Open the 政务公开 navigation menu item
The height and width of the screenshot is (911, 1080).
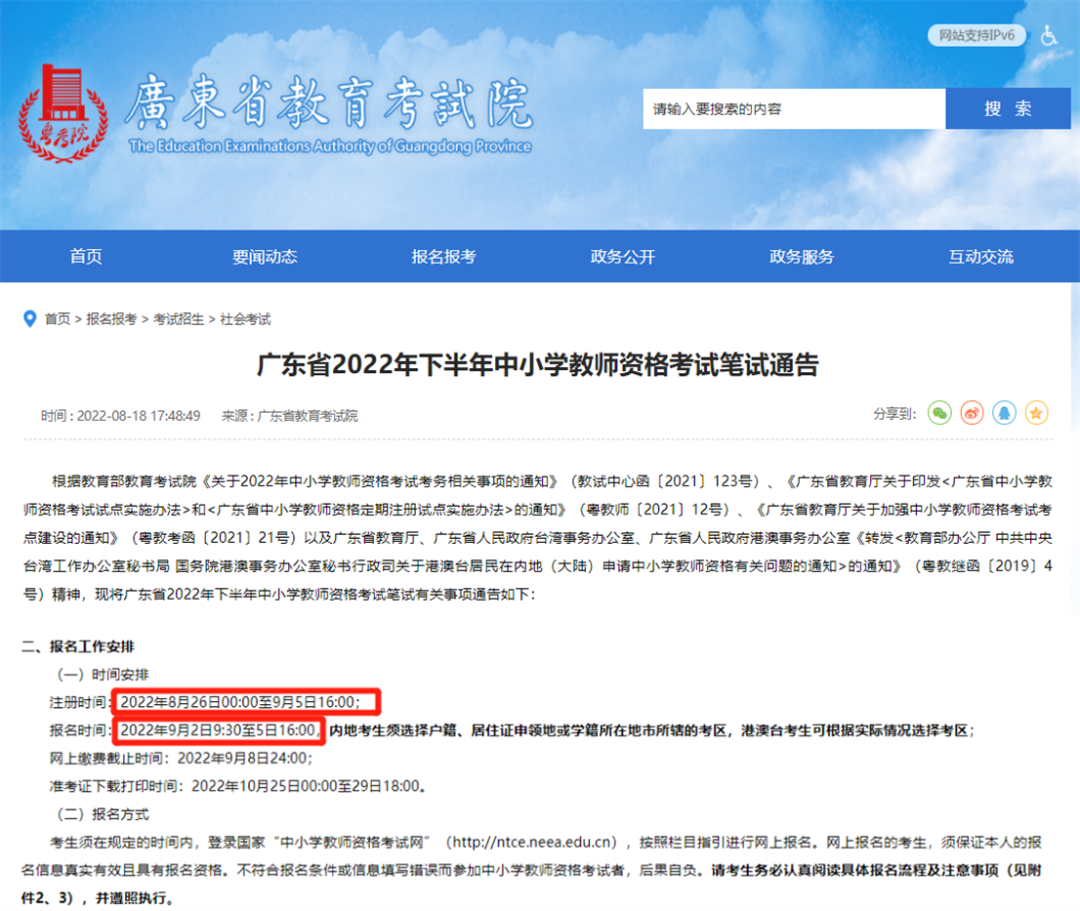pyautogui.click(x=623, y=257)
